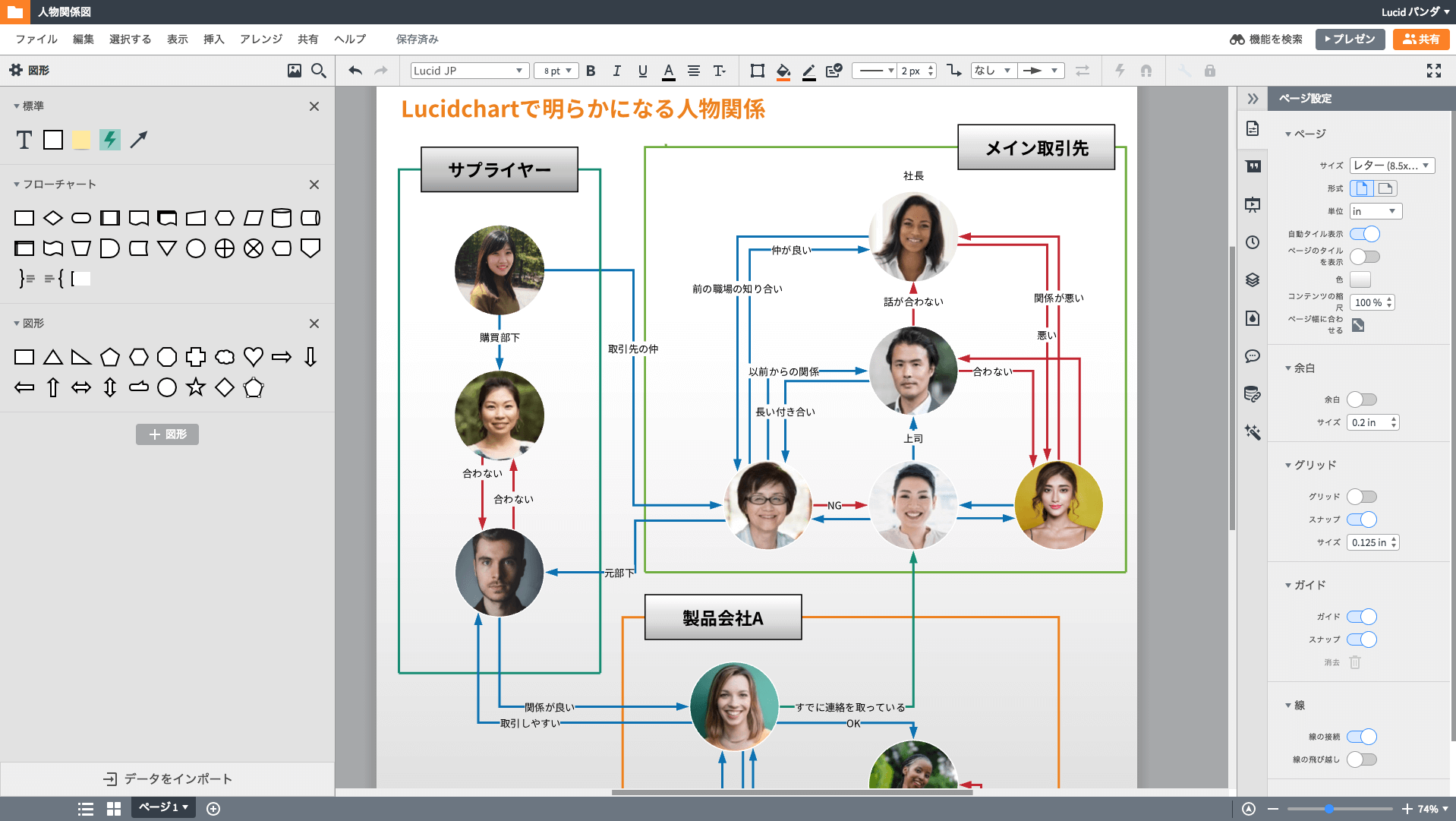1456x821 pixels.
Task: Turn off 自動タイル表示 toggle
Action: (1364, 234)
